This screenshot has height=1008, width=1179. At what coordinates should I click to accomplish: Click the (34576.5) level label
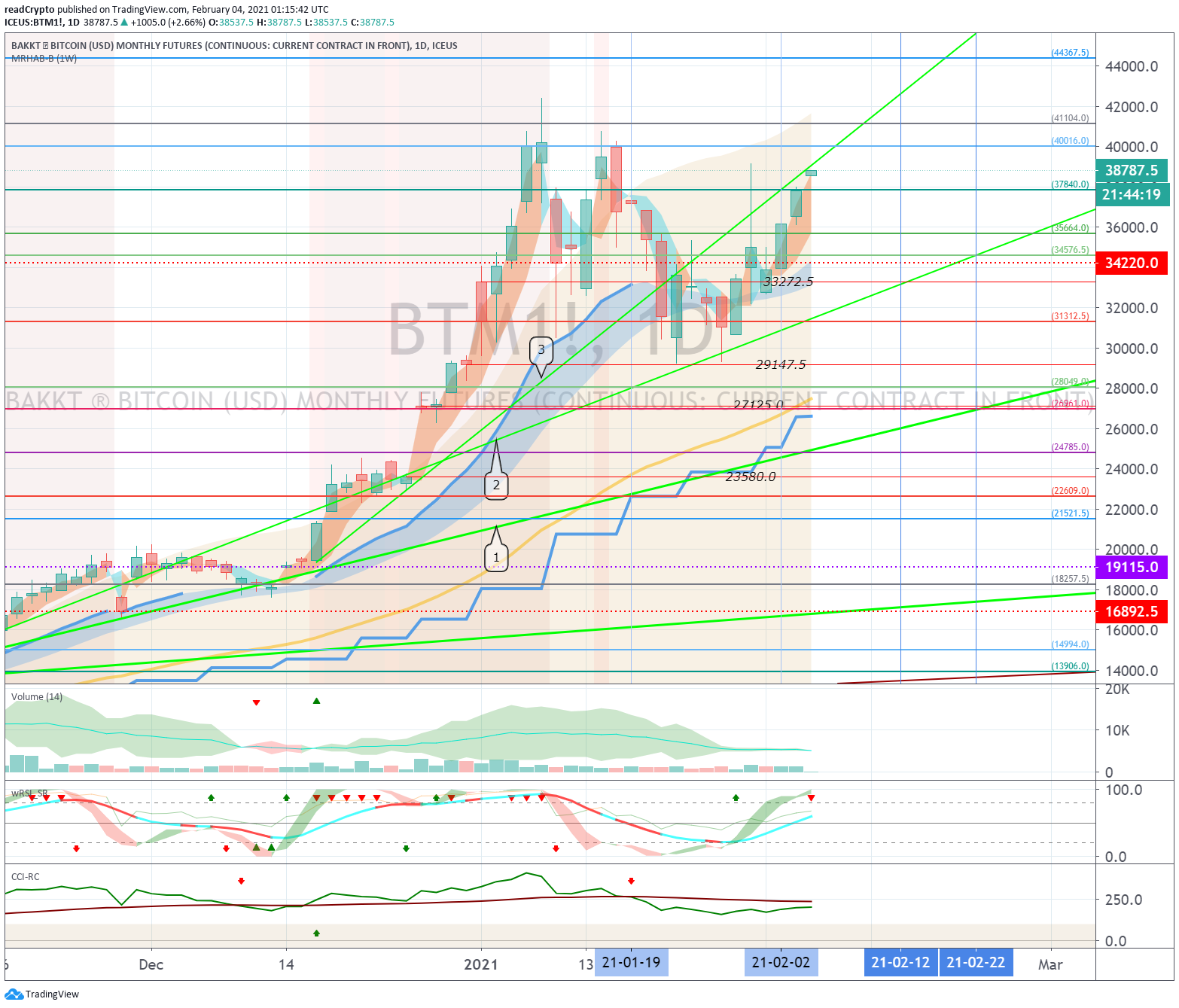1070,250
